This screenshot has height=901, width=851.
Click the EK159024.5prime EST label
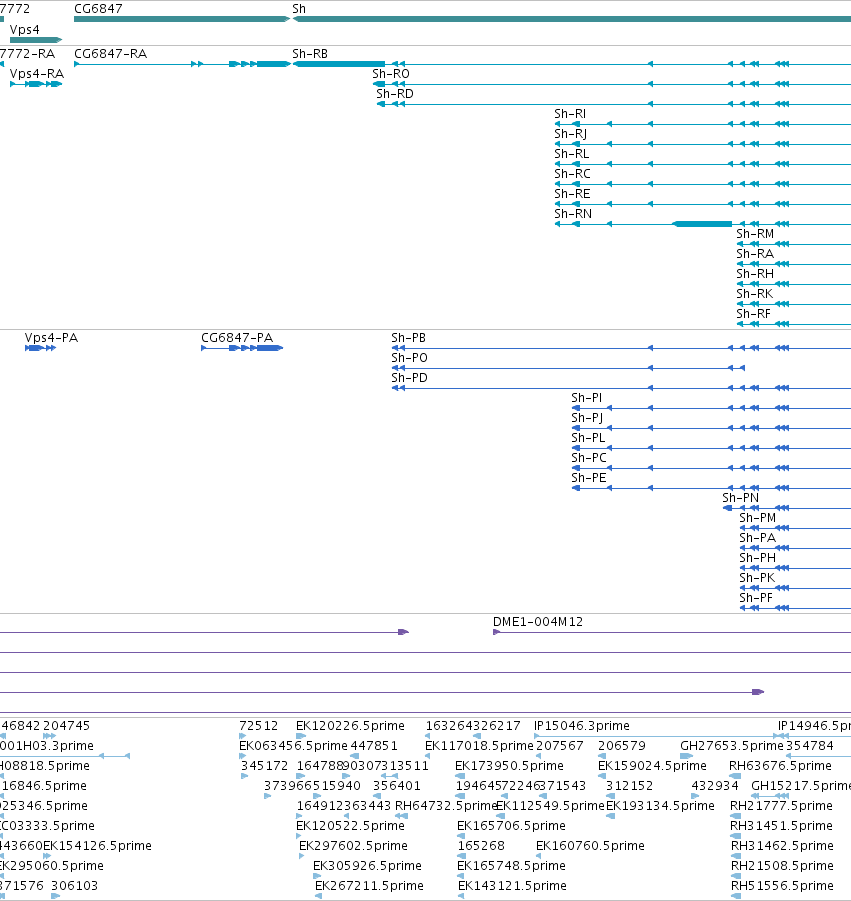pyautogui.click(x=652, y=766)
